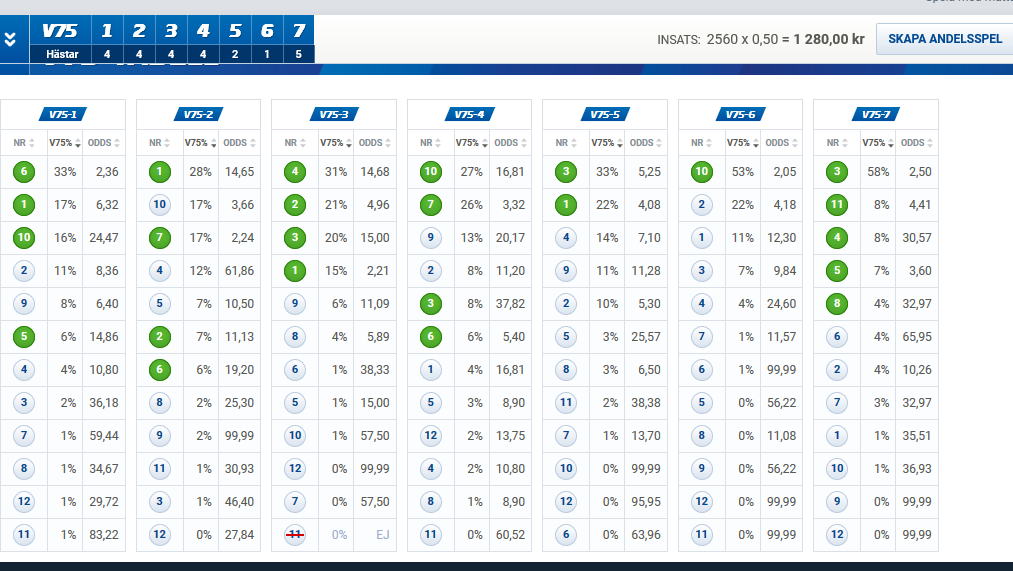
Task: Deselect horse 6 in V75-1
Action: (x=24, y=172)
